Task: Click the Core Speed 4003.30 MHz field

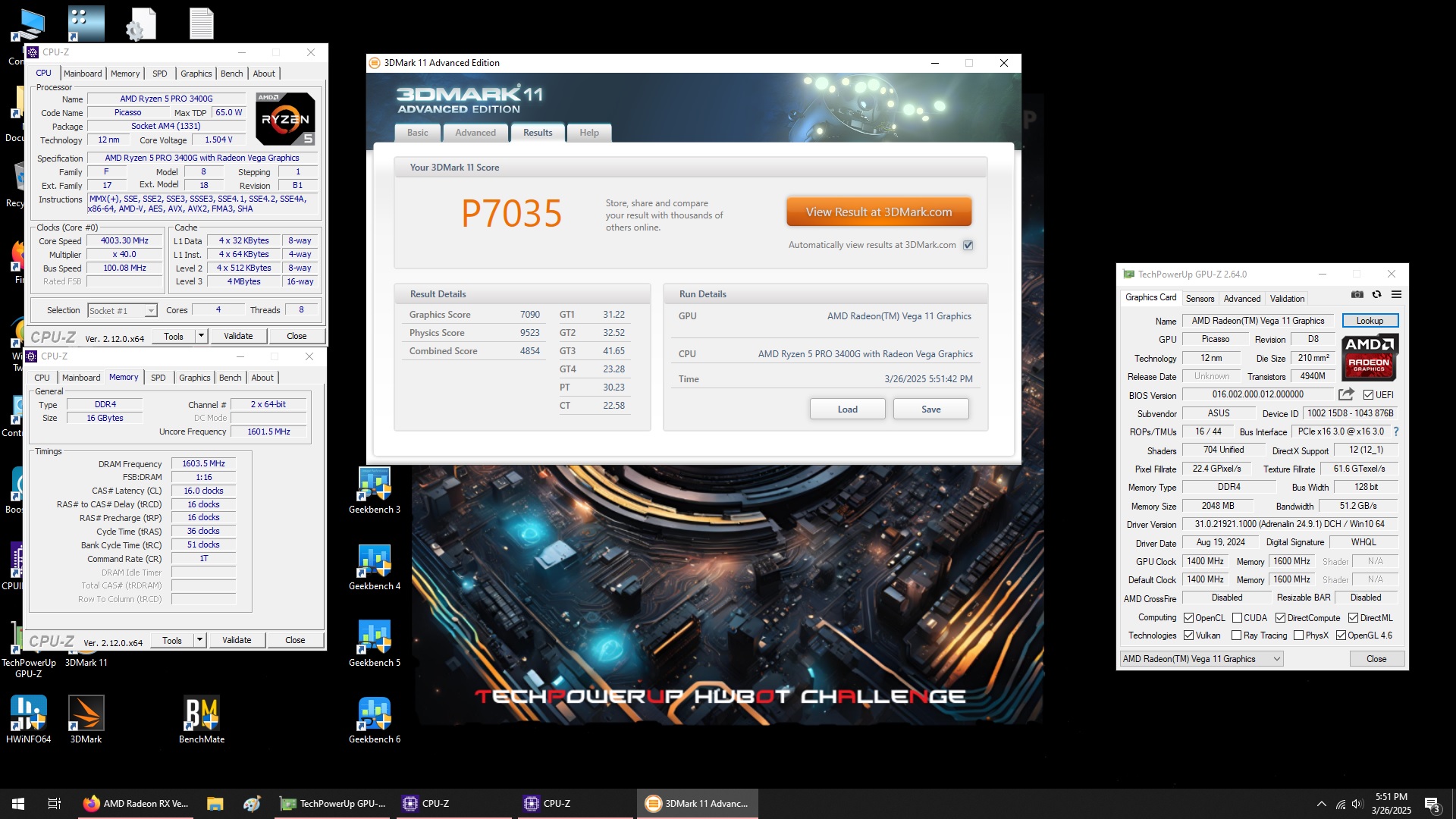Action: click(x=124, y=241)
